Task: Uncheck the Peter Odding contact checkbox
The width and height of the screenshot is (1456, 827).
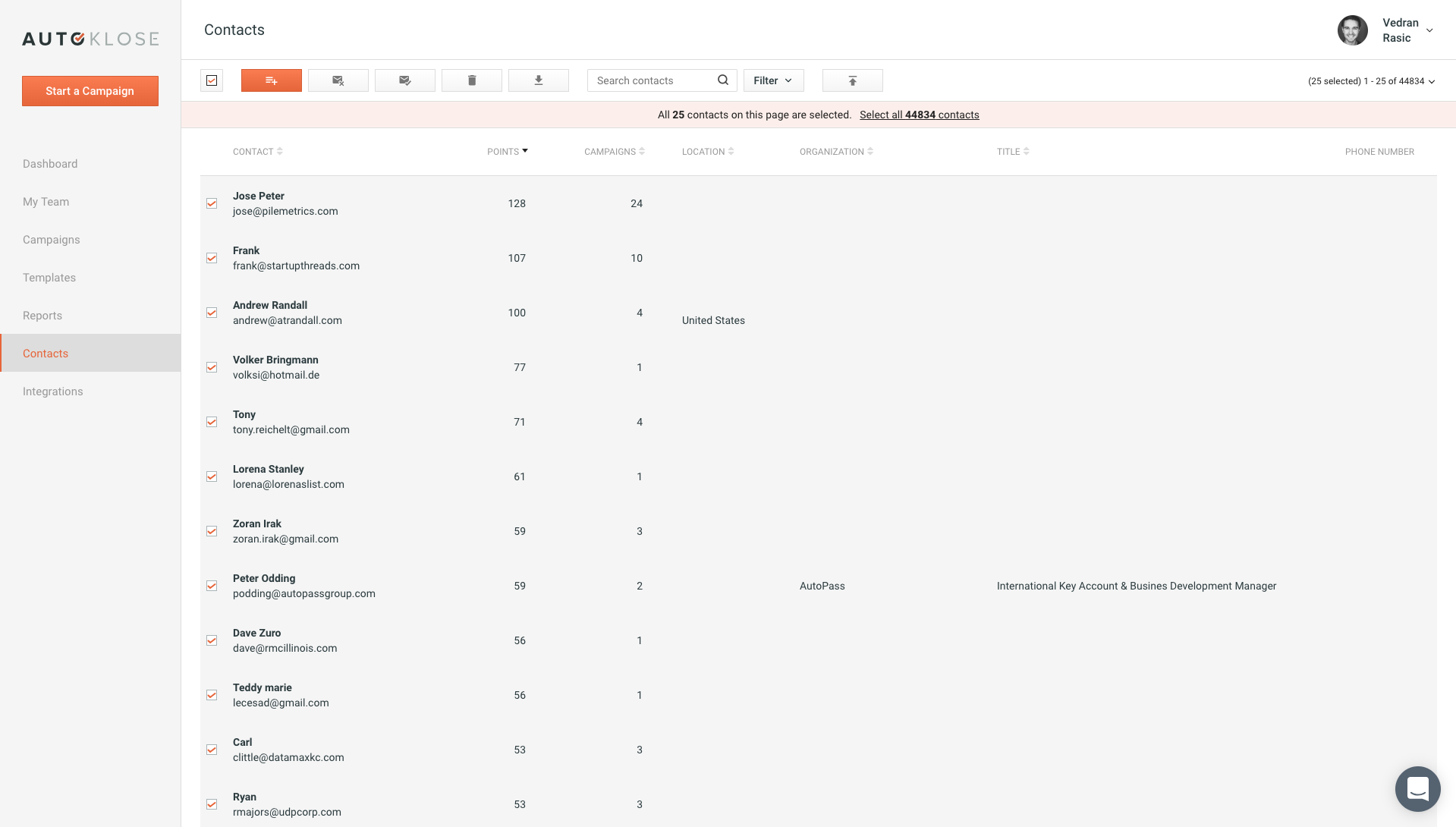Action: point(212,586)
